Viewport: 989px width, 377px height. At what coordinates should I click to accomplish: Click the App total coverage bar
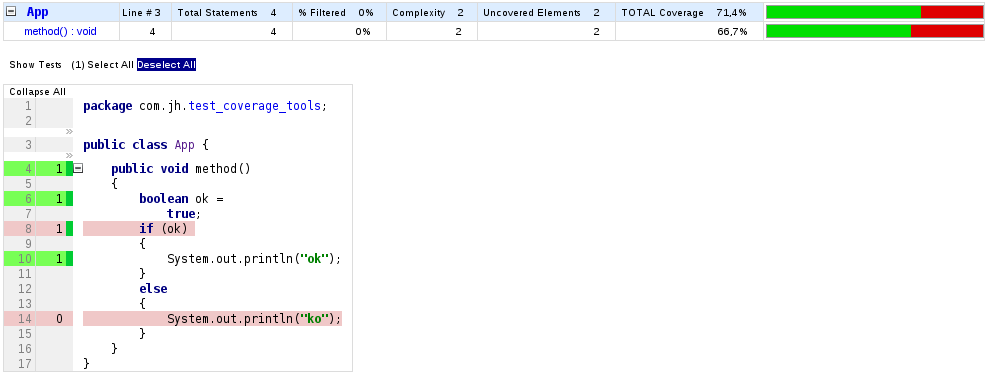tap(874, 13)
